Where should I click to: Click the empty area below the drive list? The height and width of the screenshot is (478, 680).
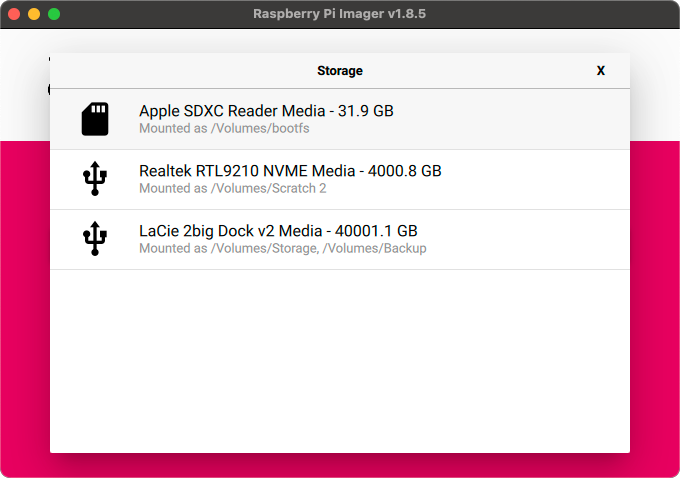pos(340,360)
